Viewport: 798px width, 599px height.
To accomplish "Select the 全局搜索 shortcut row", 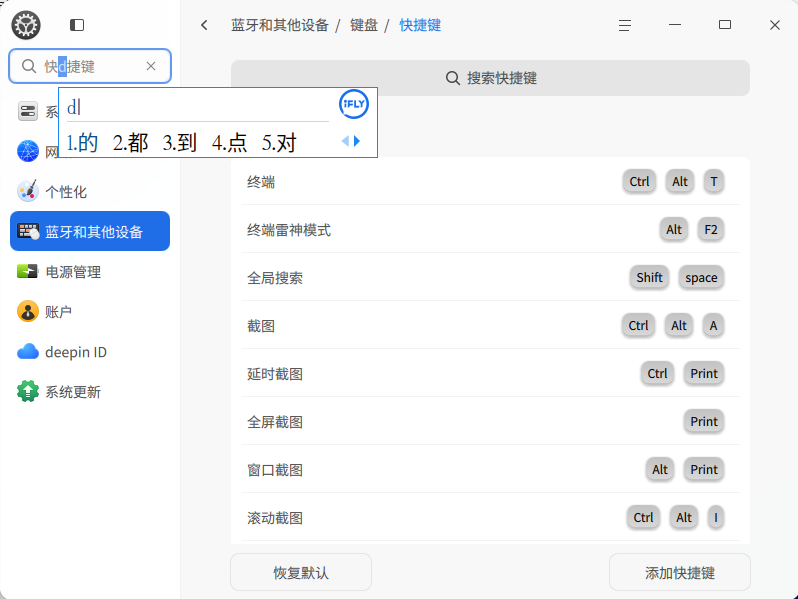I will pyautogui.click(x=490, y=277).
